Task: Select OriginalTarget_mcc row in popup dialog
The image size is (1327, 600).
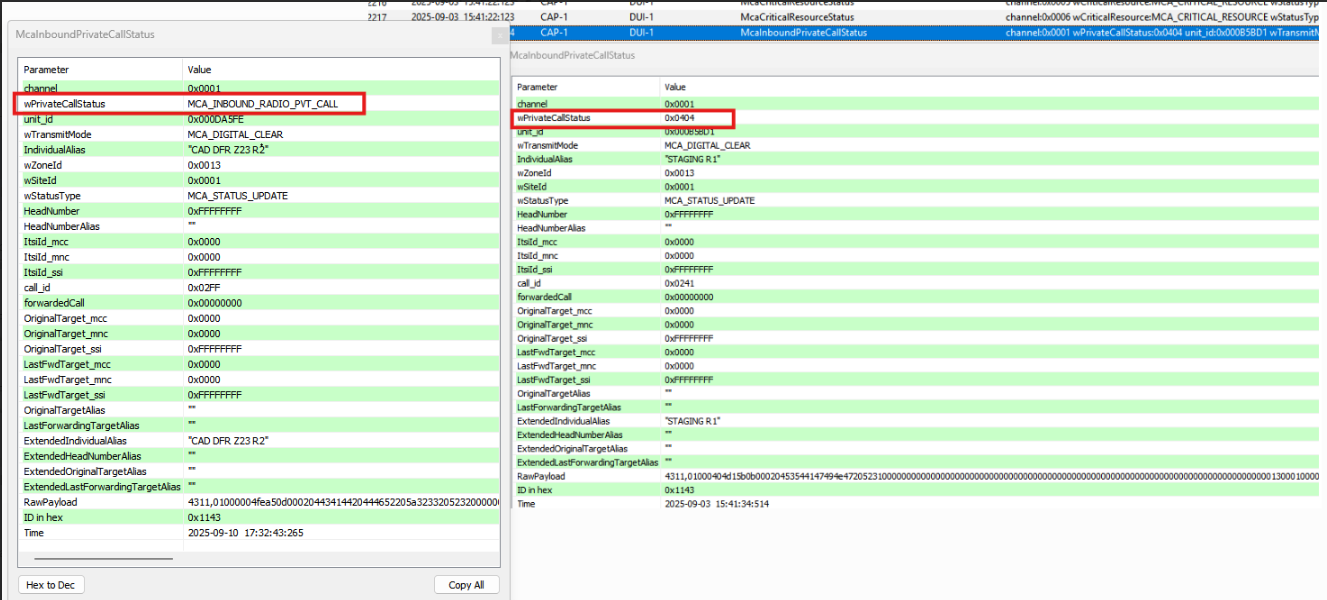Action: [258, 318]
